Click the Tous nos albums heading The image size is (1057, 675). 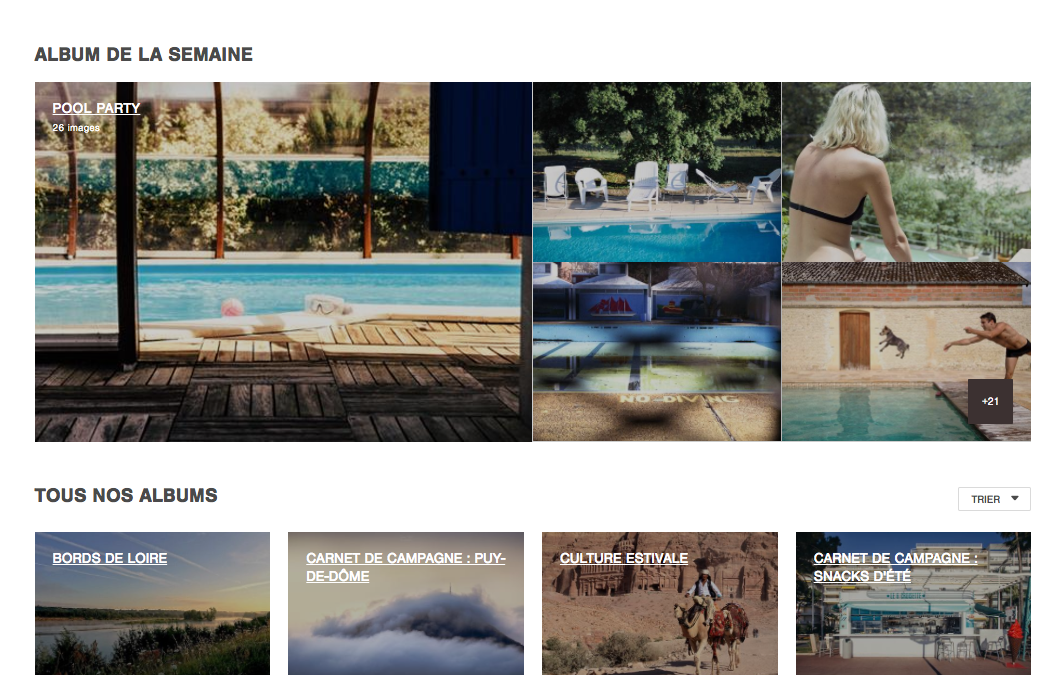pos(126,496)
